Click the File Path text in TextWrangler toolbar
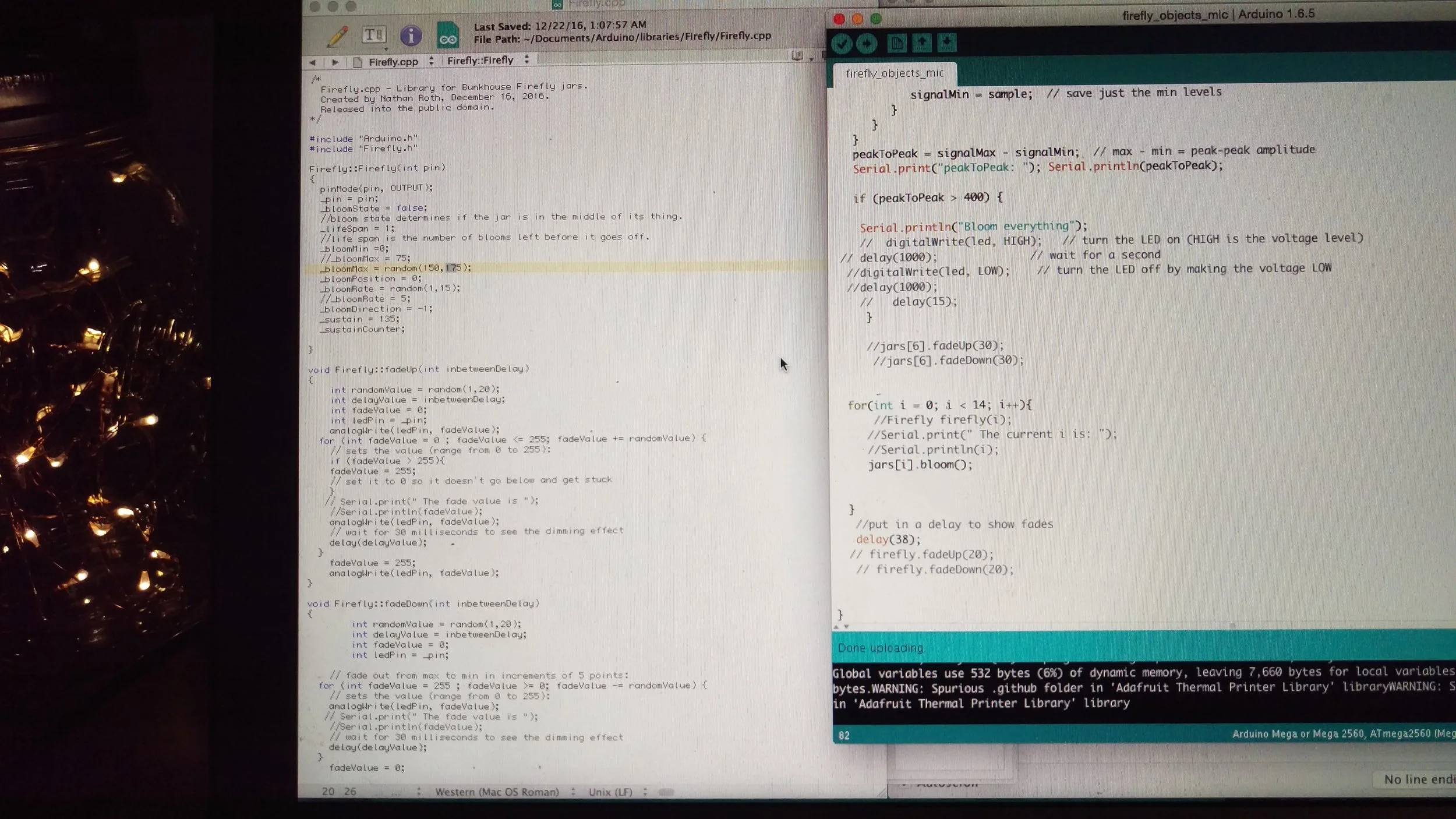Screen dimensions: 1456x819 click(622, 38)
